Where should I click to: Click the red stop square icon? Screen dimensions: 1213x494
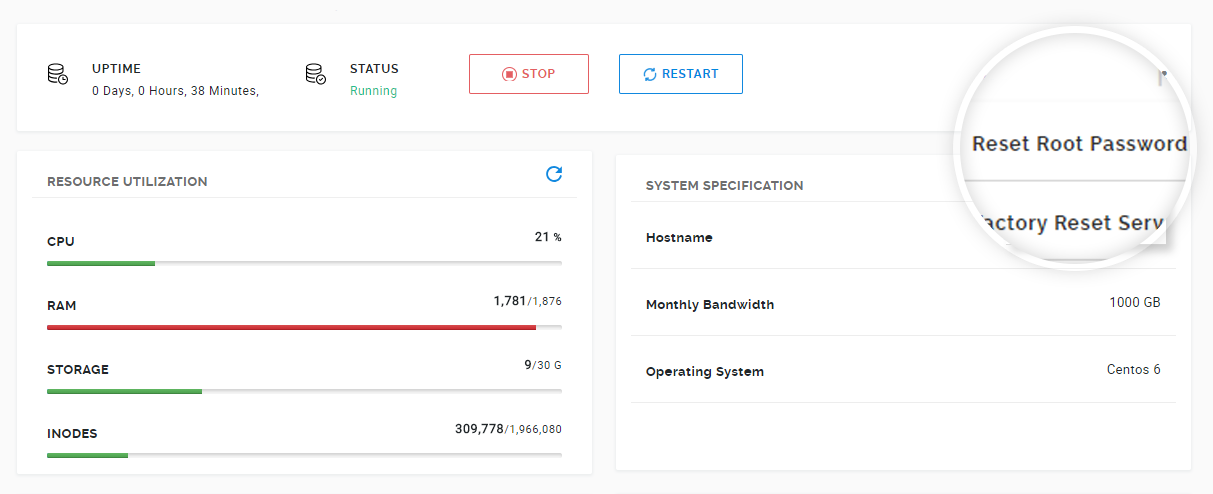509,74
